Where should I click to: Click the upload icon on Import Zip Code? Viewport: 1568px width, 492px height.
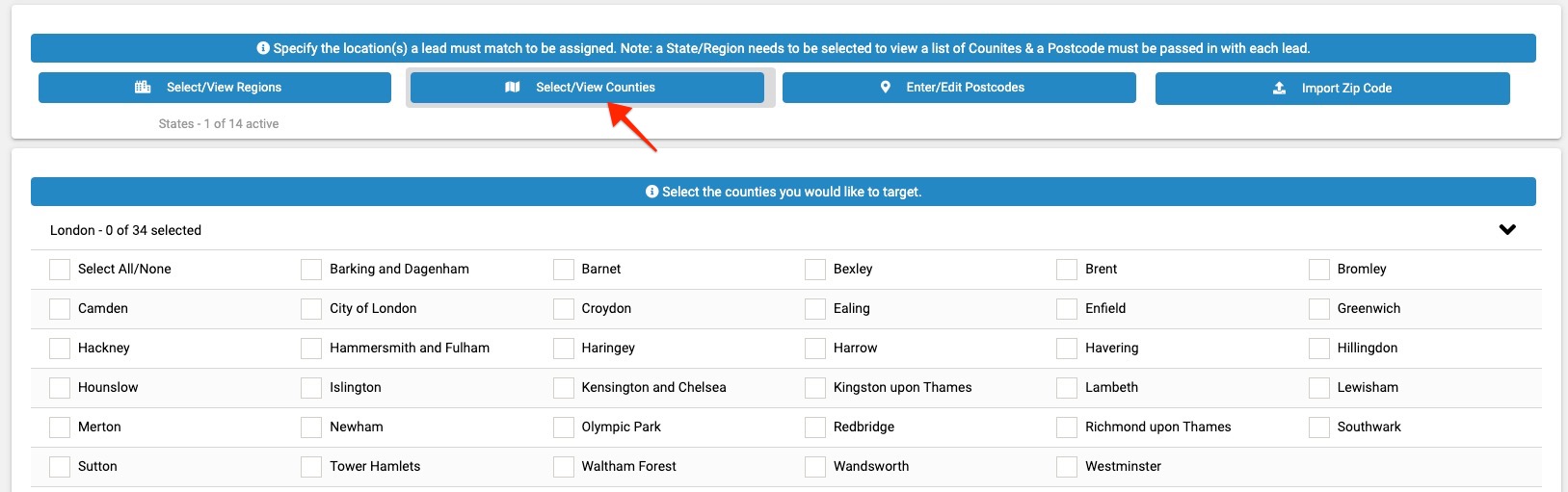pos(1279,88)
